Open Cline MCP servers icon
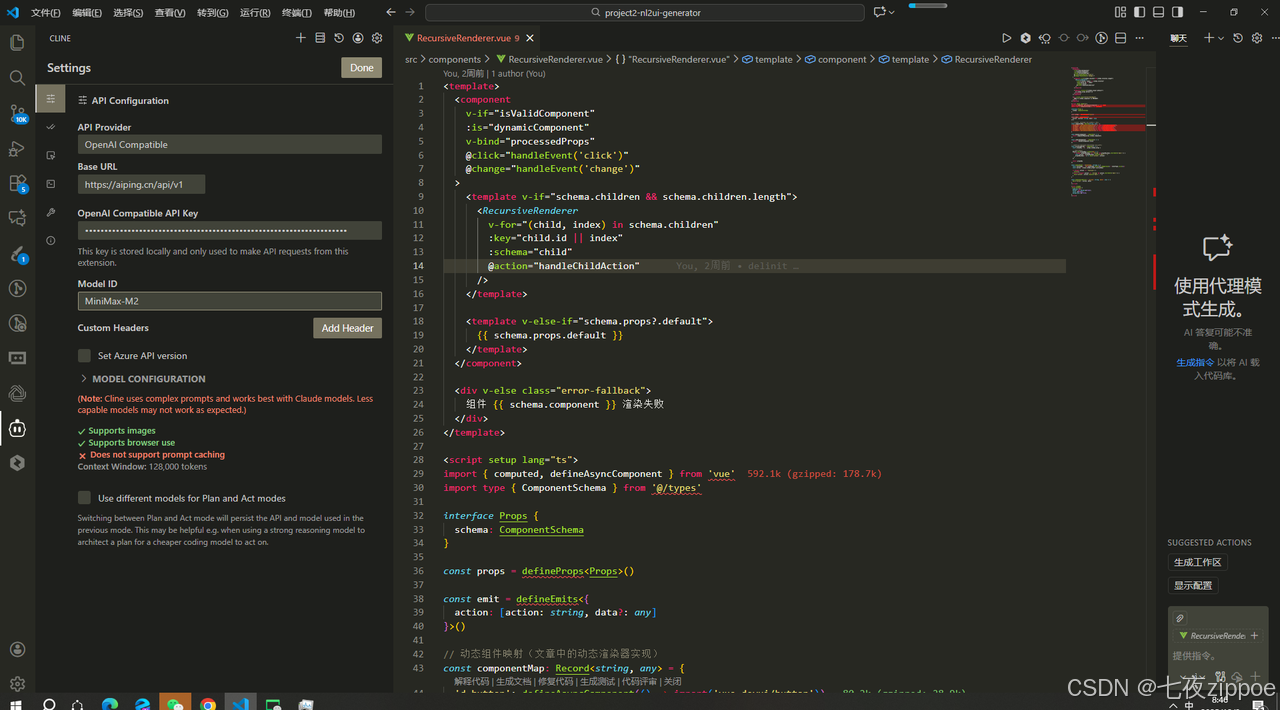Screen dimensions: 1280x710 point(320,38)
